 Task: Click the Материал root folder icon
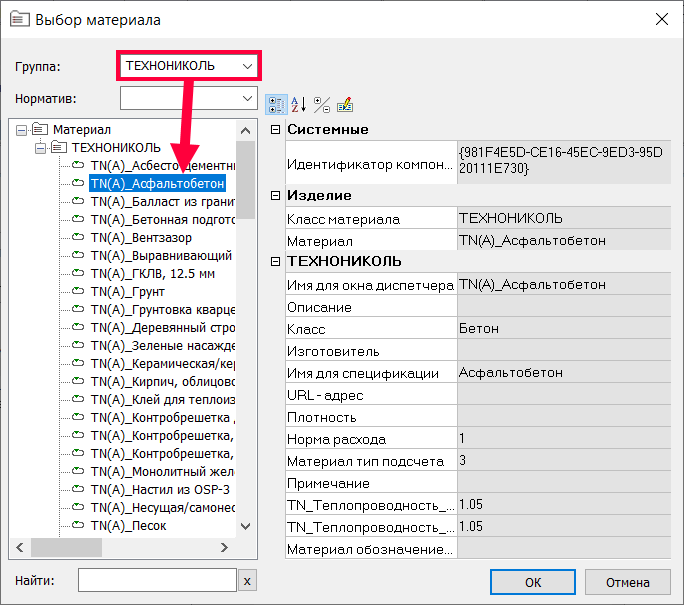(x=40, y=129)
